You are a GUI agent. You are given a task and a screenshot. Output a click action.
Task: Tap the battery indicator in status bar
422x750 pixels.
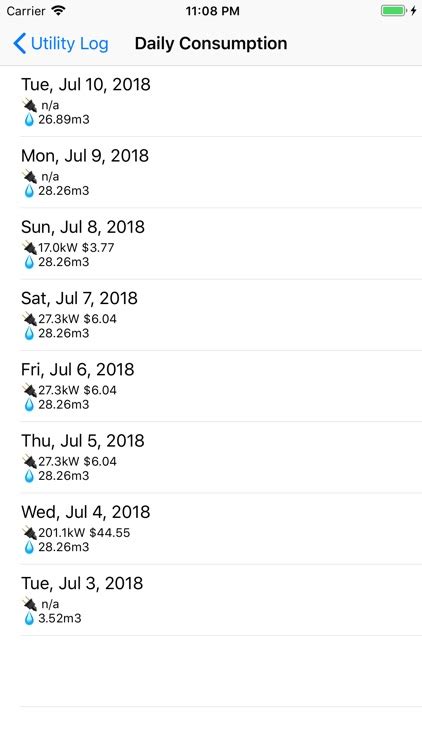(x=393, y=11)
